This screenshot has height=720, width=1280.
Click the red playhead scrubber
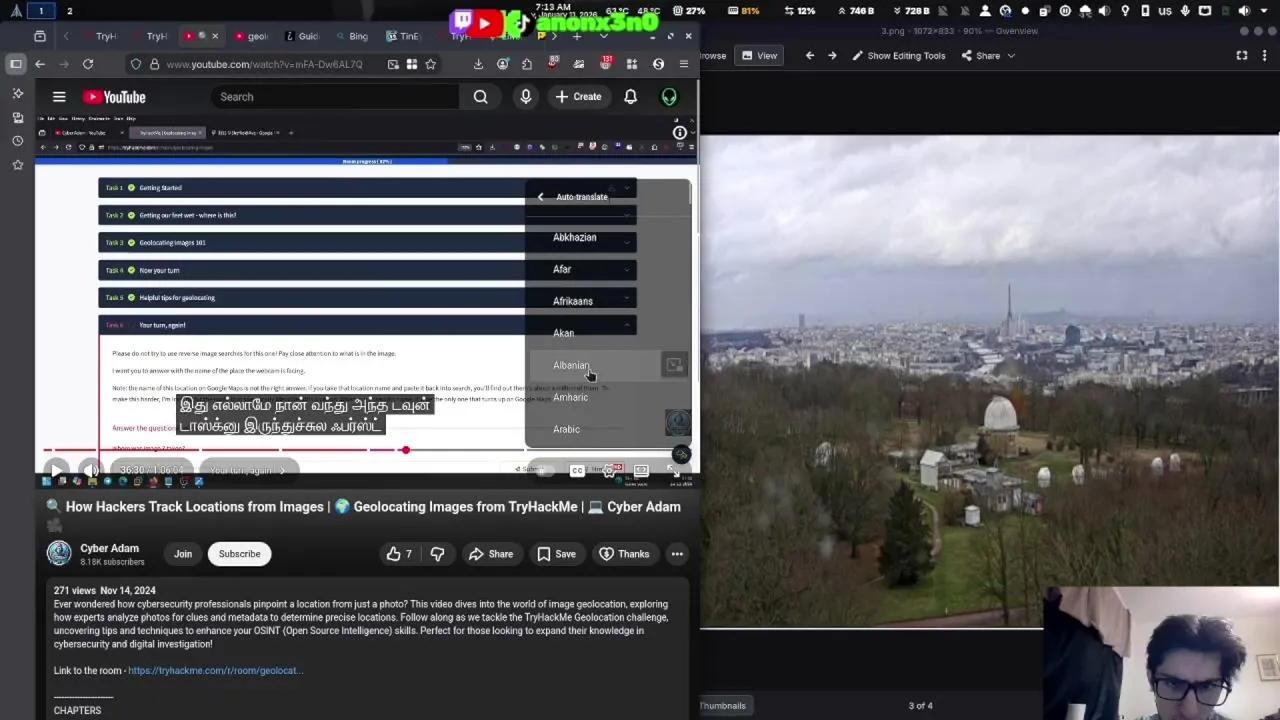tap(405, 450)
